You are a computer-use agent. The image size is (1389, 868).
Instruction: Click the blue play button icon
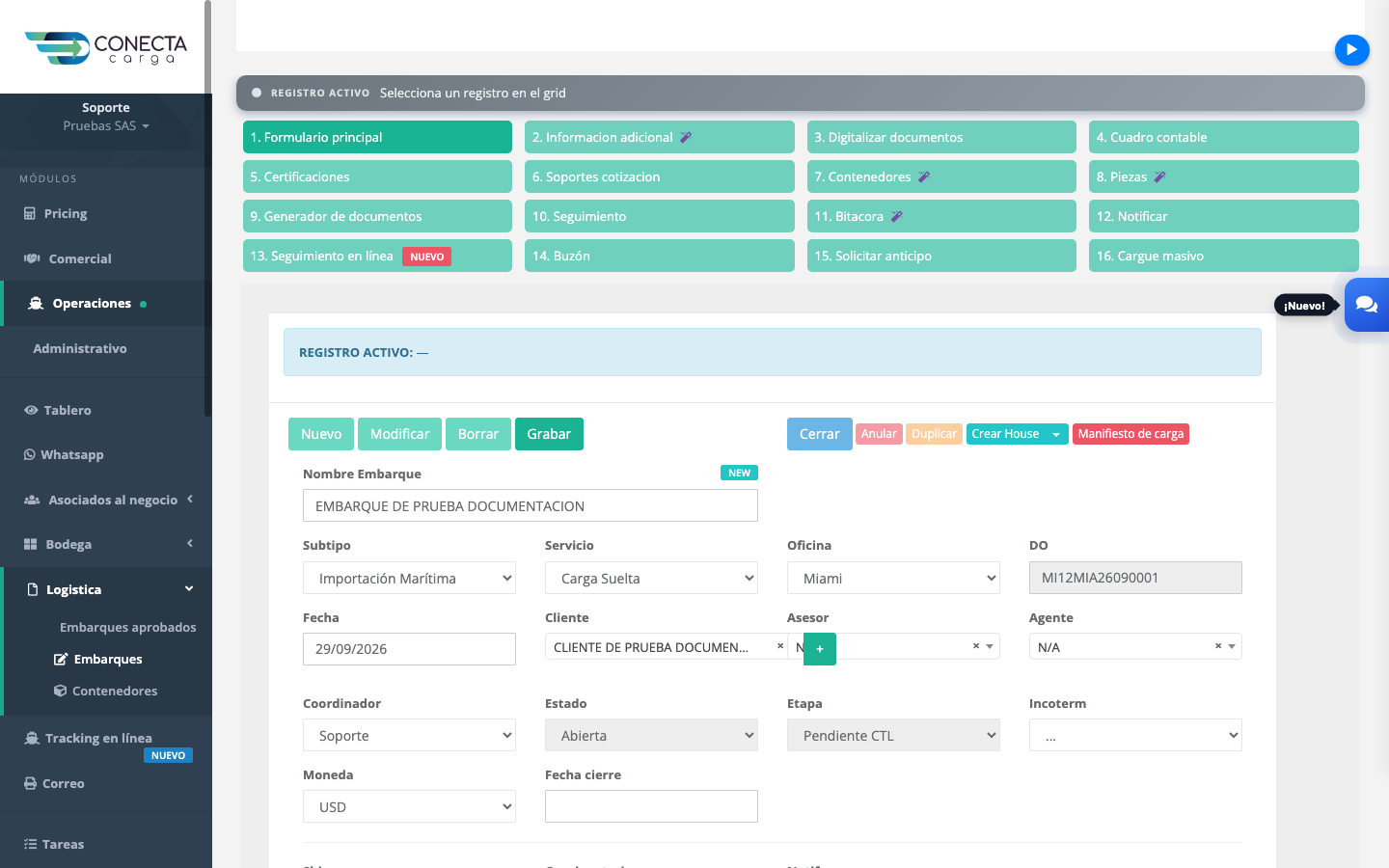pyautogui.click(x=1351, y=49)
